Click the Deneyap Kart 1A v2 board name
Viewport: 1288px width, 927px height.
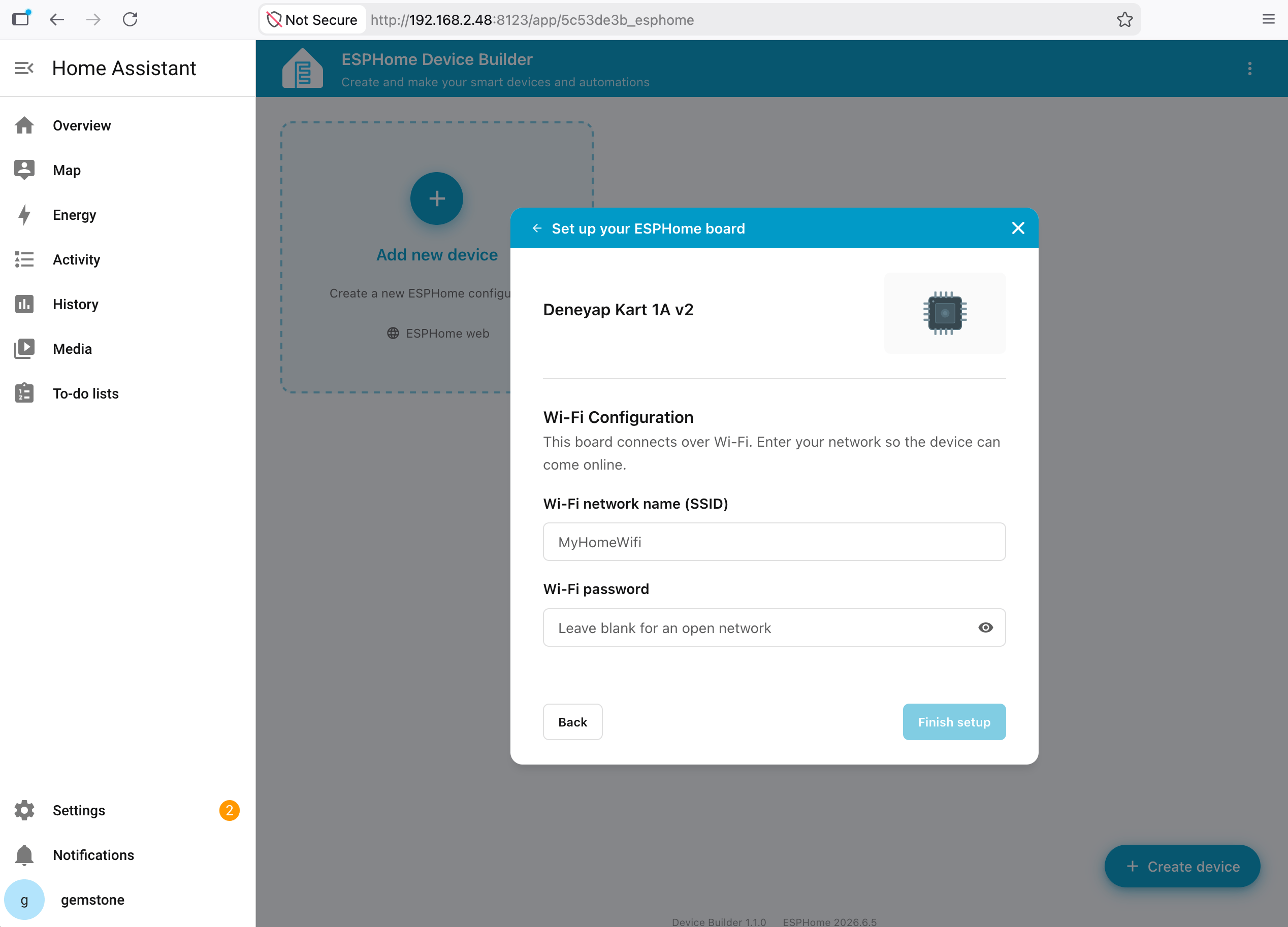(618, 310)
